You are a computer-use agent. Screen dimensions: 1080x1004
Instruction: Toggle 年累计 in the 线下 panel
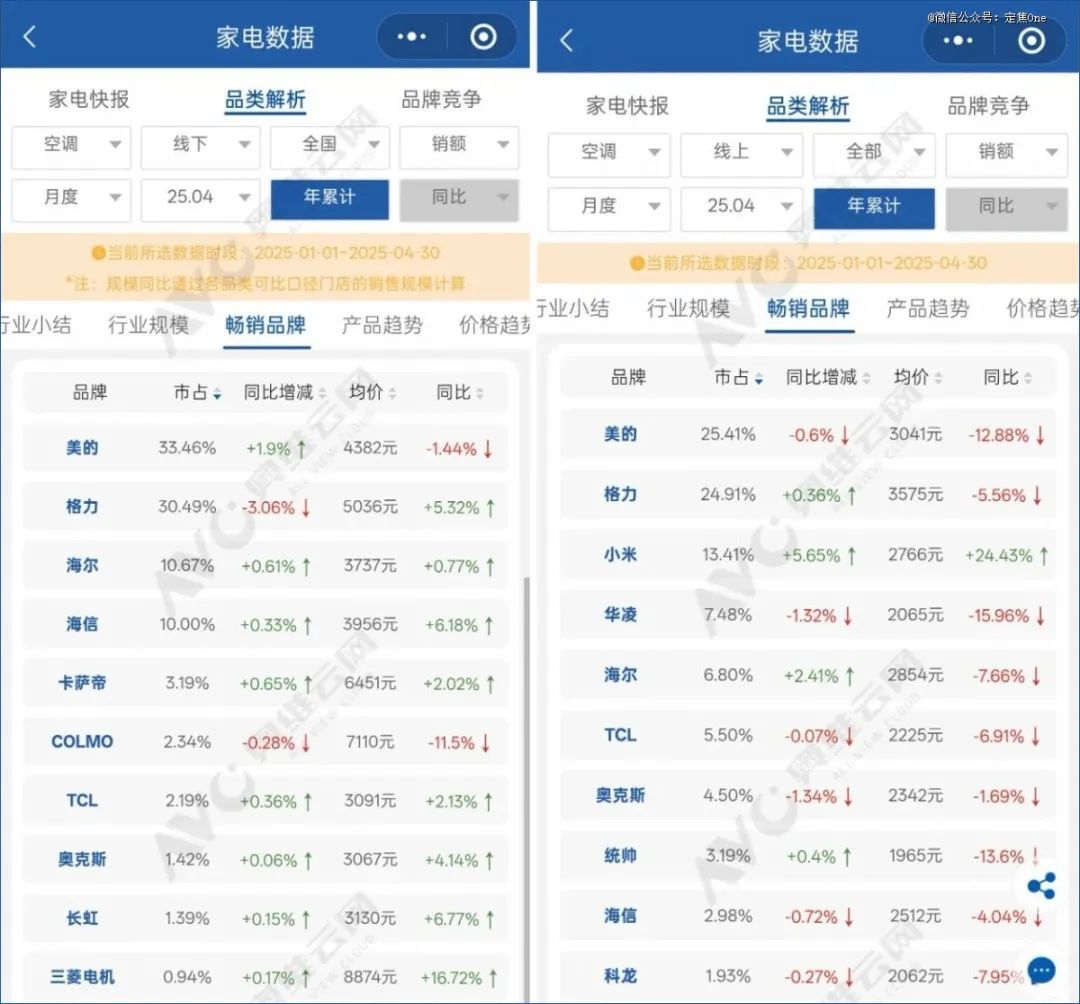(x=329, y=198)
